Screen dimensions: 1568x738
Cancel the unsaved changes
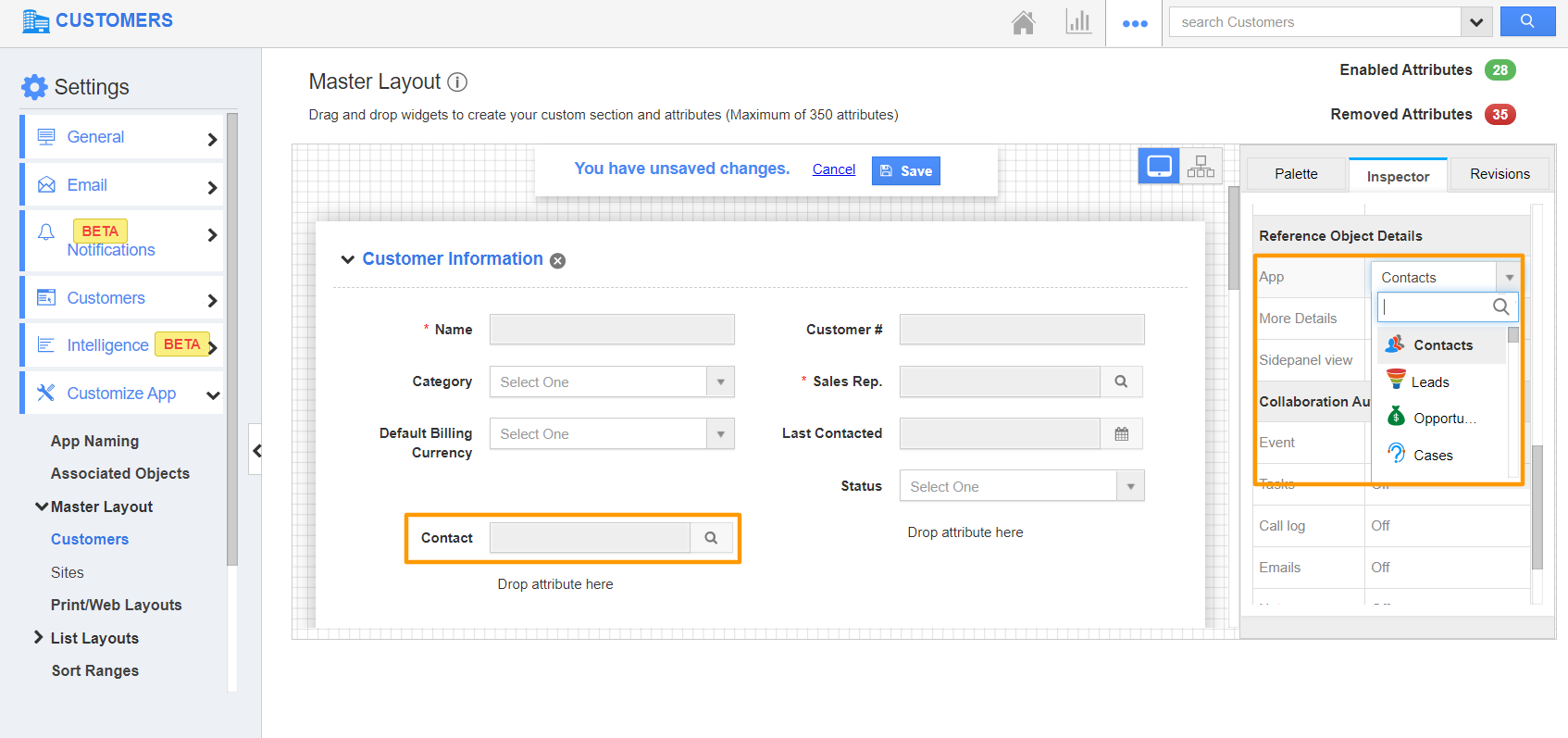pos(833,169)
